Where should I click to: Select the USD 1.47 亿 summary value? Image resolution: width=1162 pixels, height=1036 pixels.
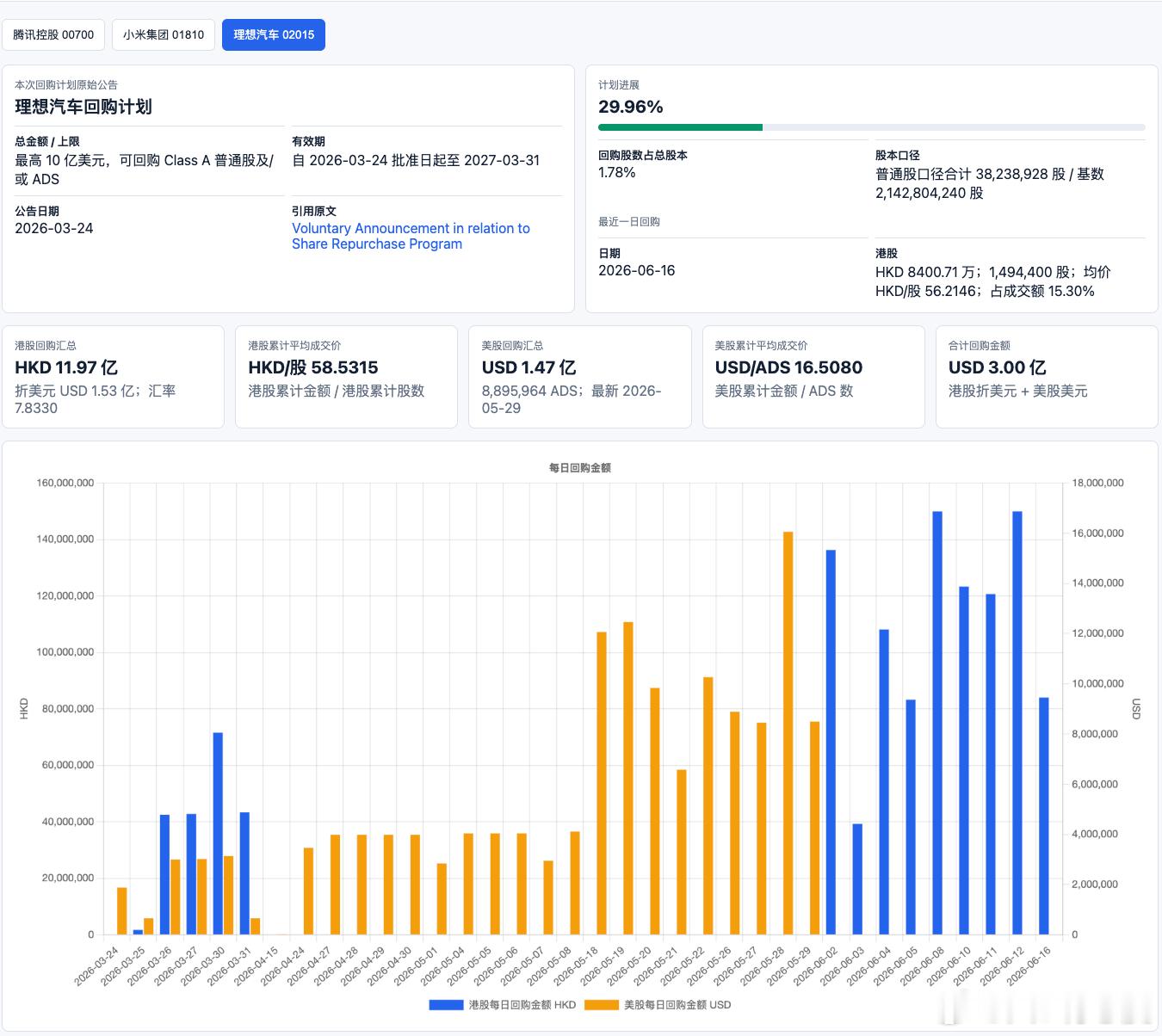(x=528, y=367)
